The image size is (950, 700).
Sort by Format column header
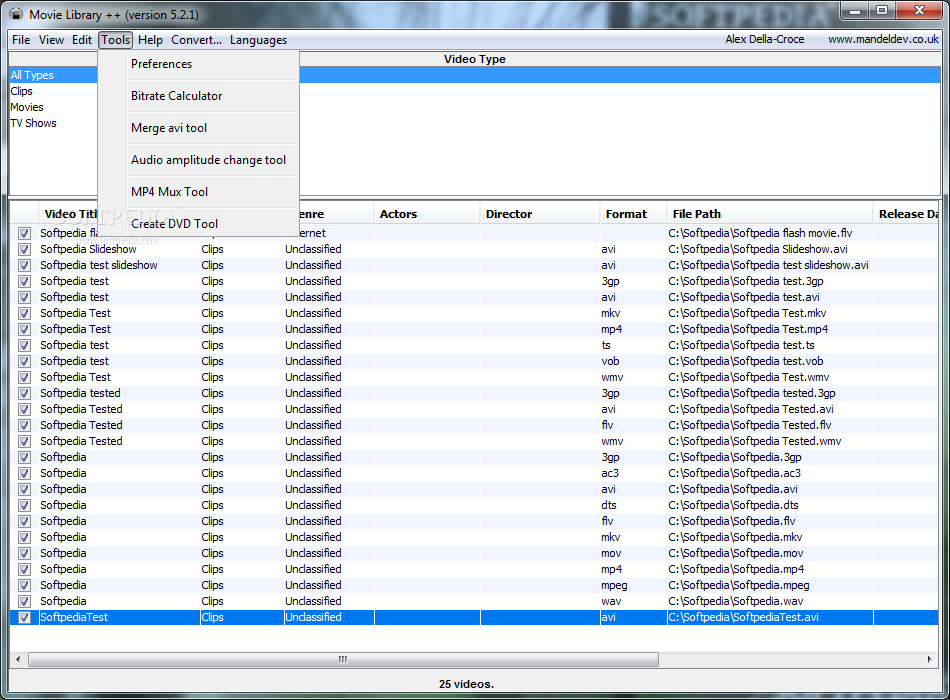(x=633, y=214)
